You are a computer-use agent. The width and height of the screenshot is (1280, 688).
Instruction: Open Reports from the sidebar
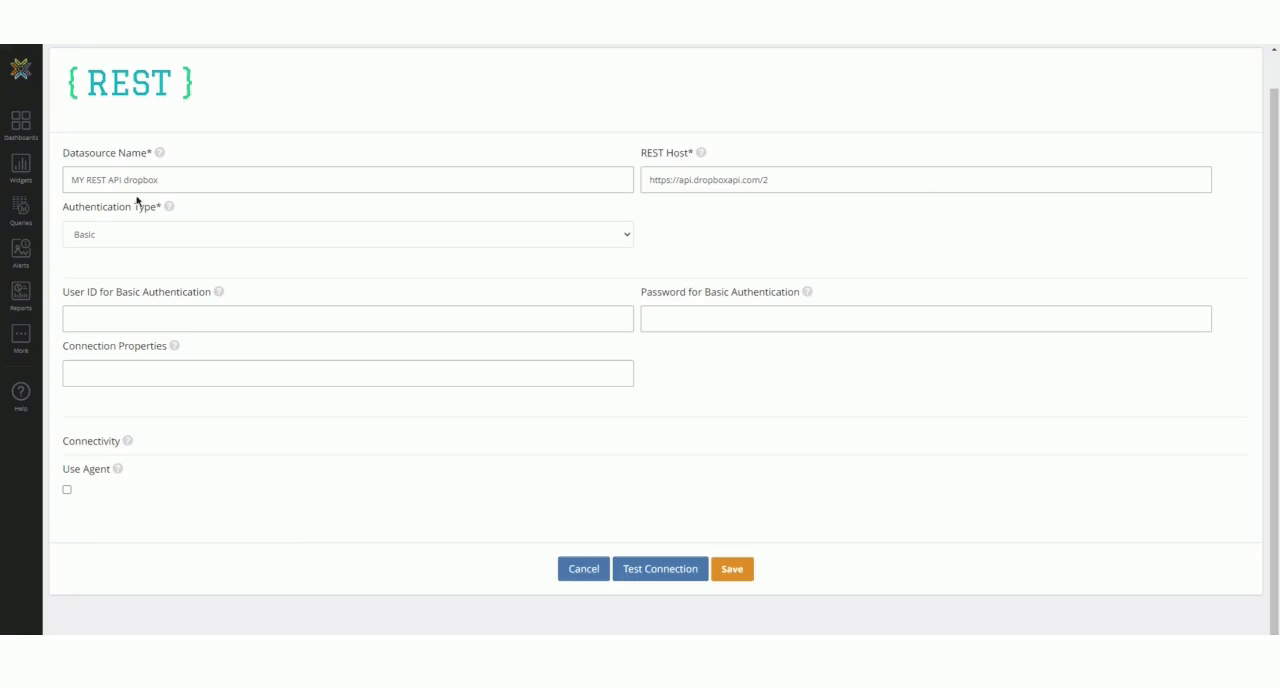[21, 295]
